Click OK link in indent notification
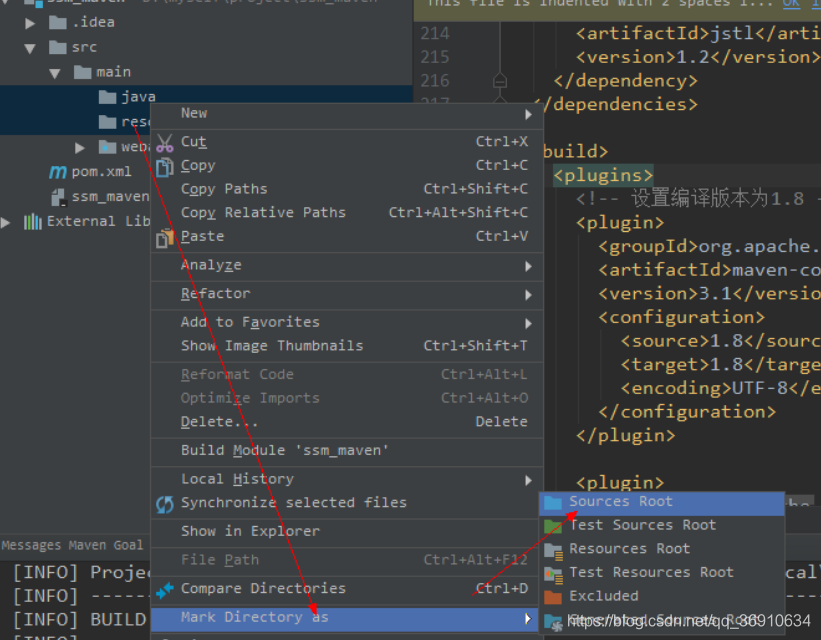The width and height of the screenshot is (821, 640). pos(791,4)
